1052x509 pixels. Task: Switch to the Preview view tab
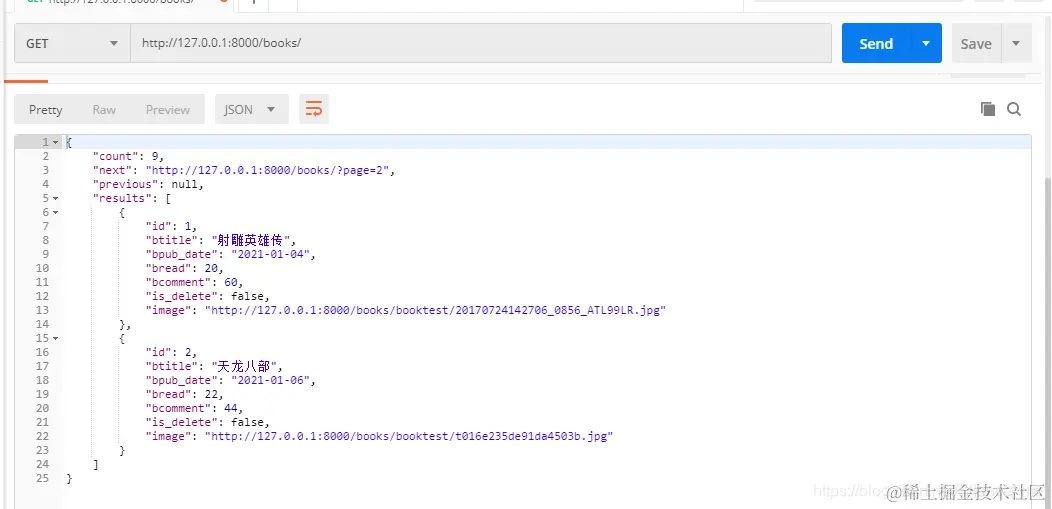click(168, 109)
